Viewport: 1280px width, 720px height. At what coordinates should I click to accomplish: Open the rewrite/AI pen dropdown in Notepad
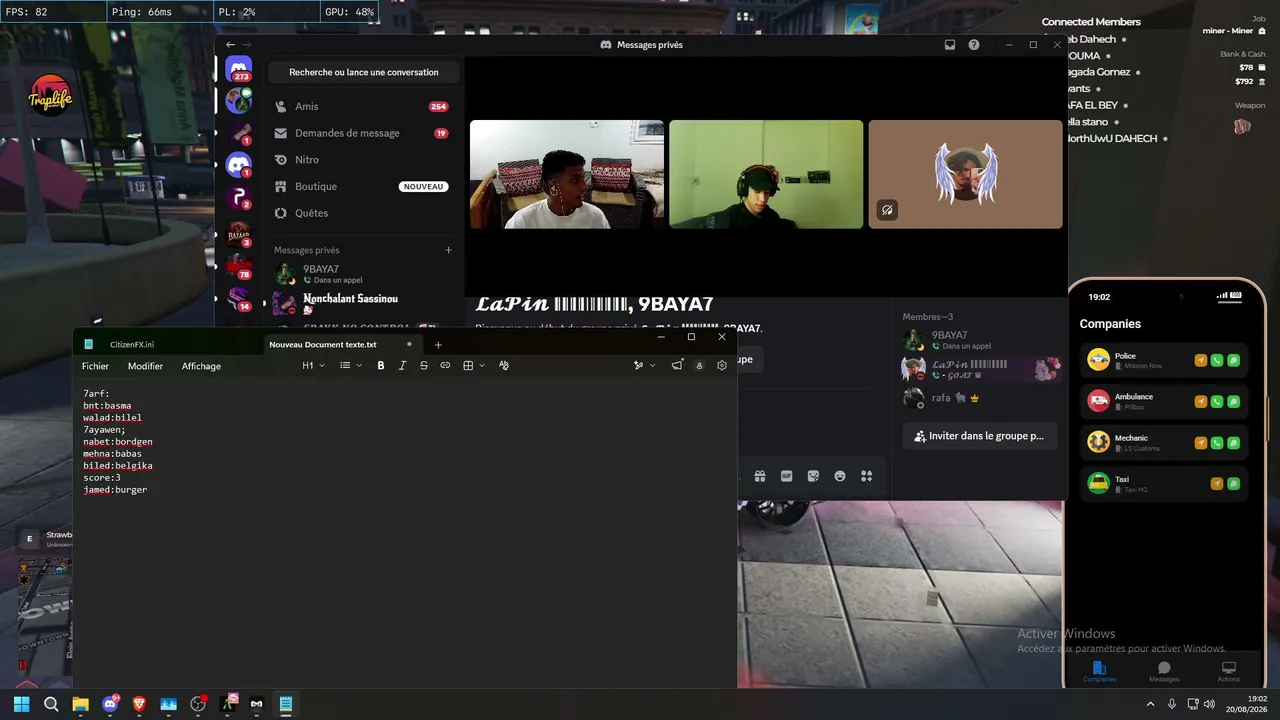645,366
